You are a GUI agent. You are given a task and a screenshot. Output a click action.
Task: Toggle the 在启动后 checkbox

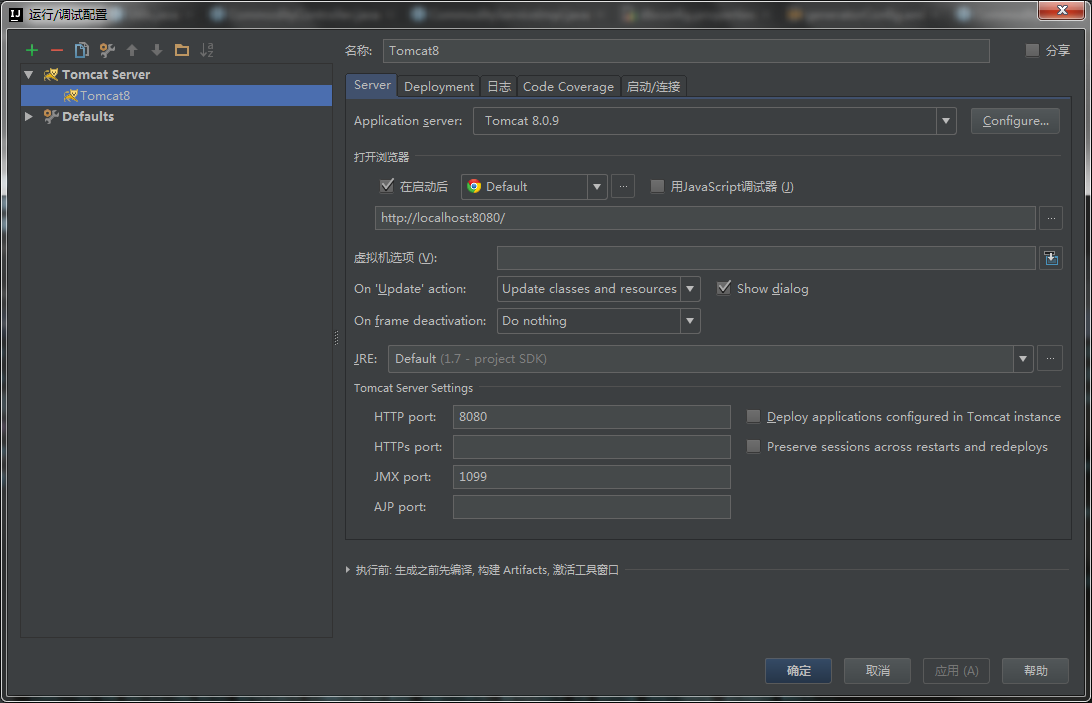tap(387, 186)
